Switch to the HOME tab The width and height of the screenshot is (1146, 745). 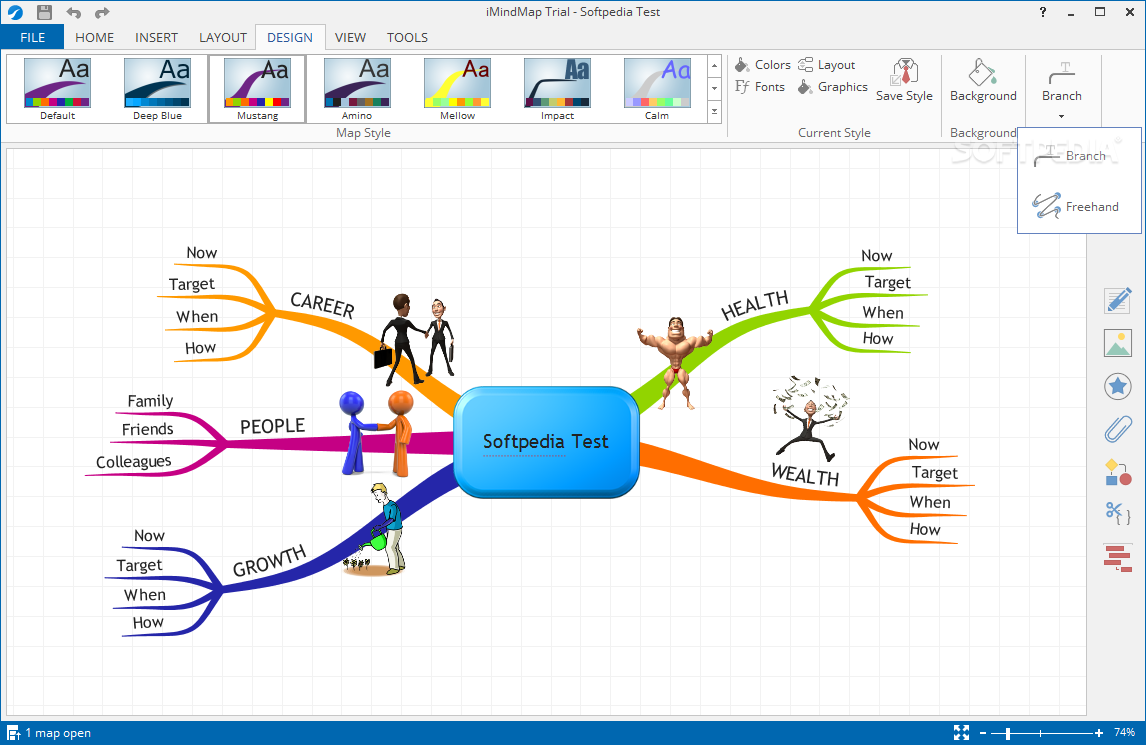tap(94, 37)
